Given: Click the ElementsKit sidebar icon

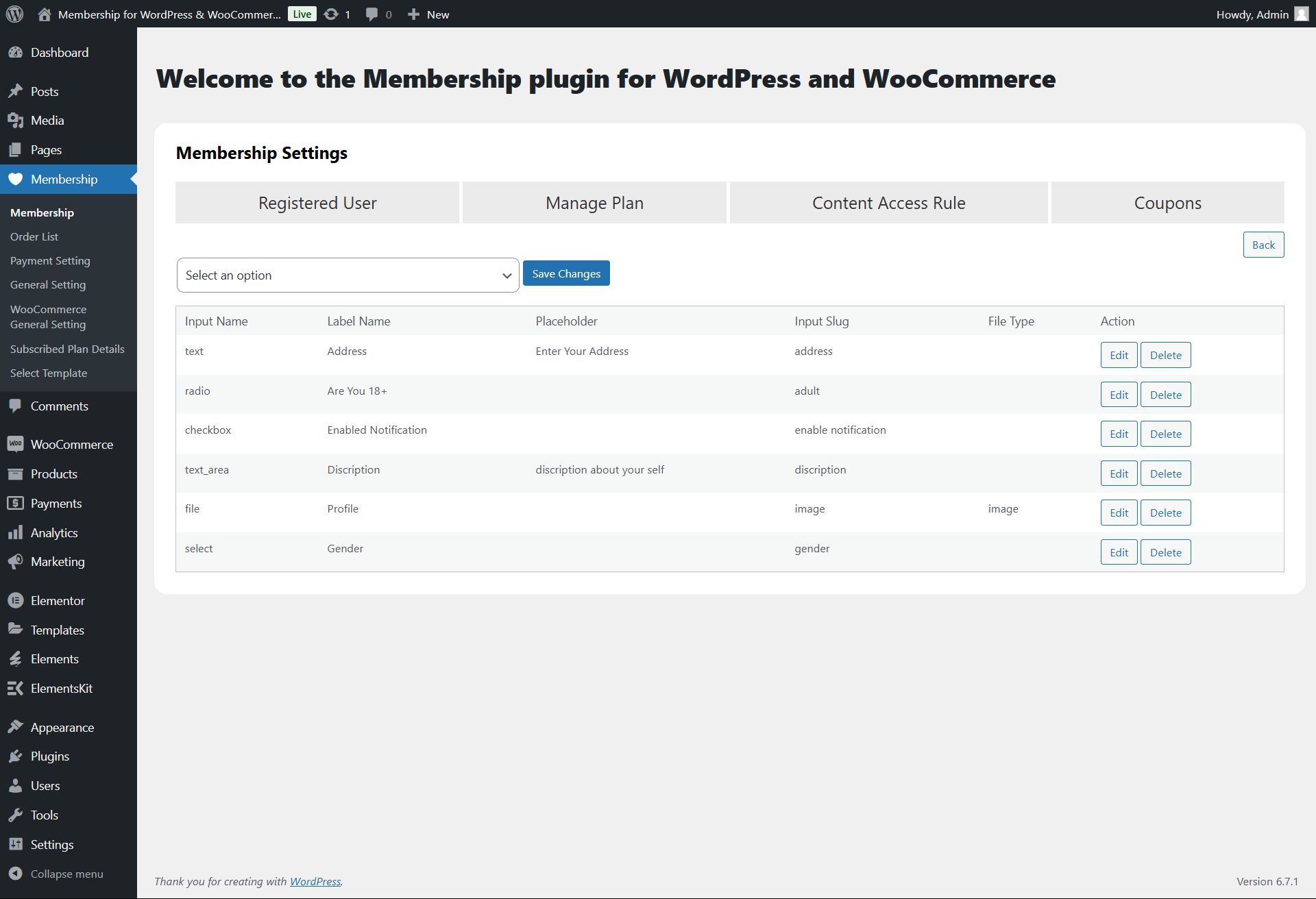Looking at the screenshot, I should pos(15,688).
